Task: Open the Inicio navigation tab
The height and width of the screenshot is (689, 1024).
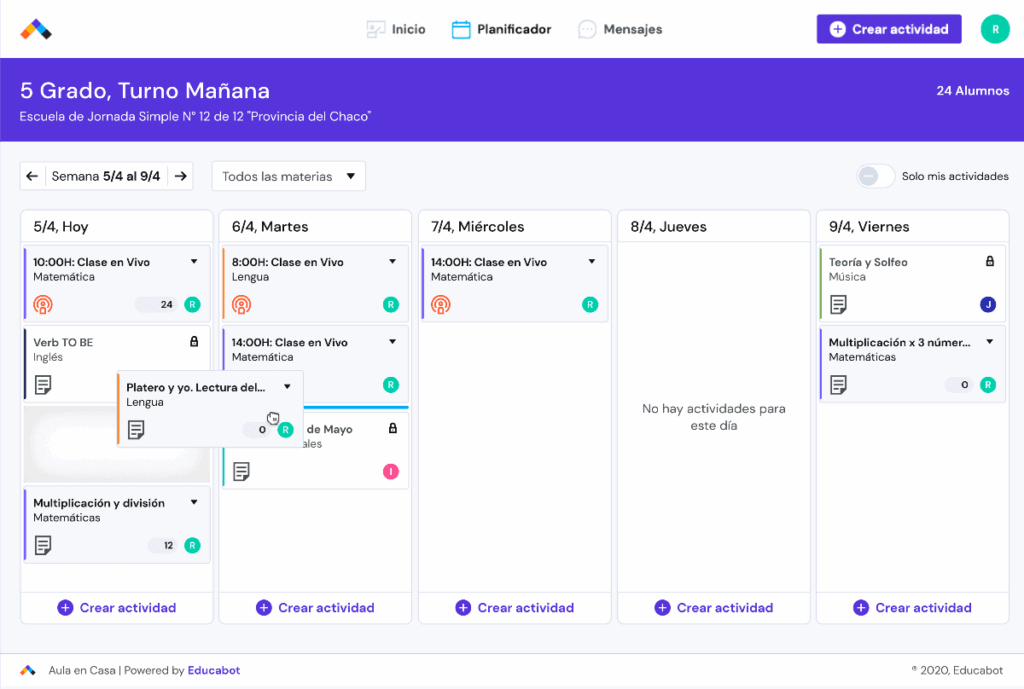Action: pos(396,30)
